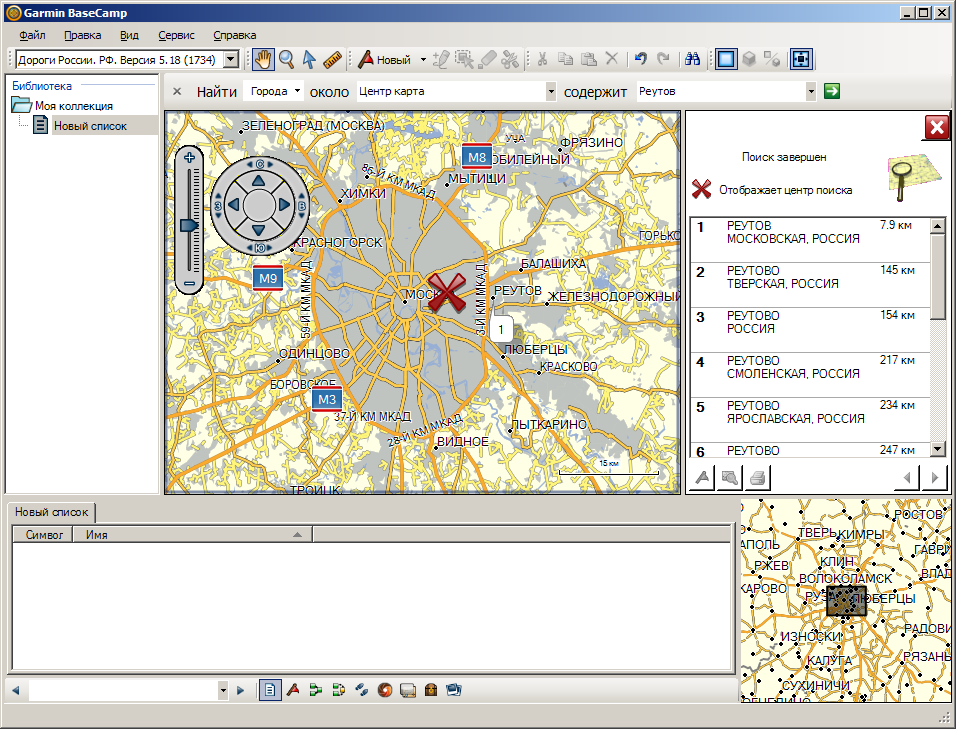This screenshot has height=729, width=956.
Task: Click the bottom toolbar back arrow
Action: tap(16, 691)
